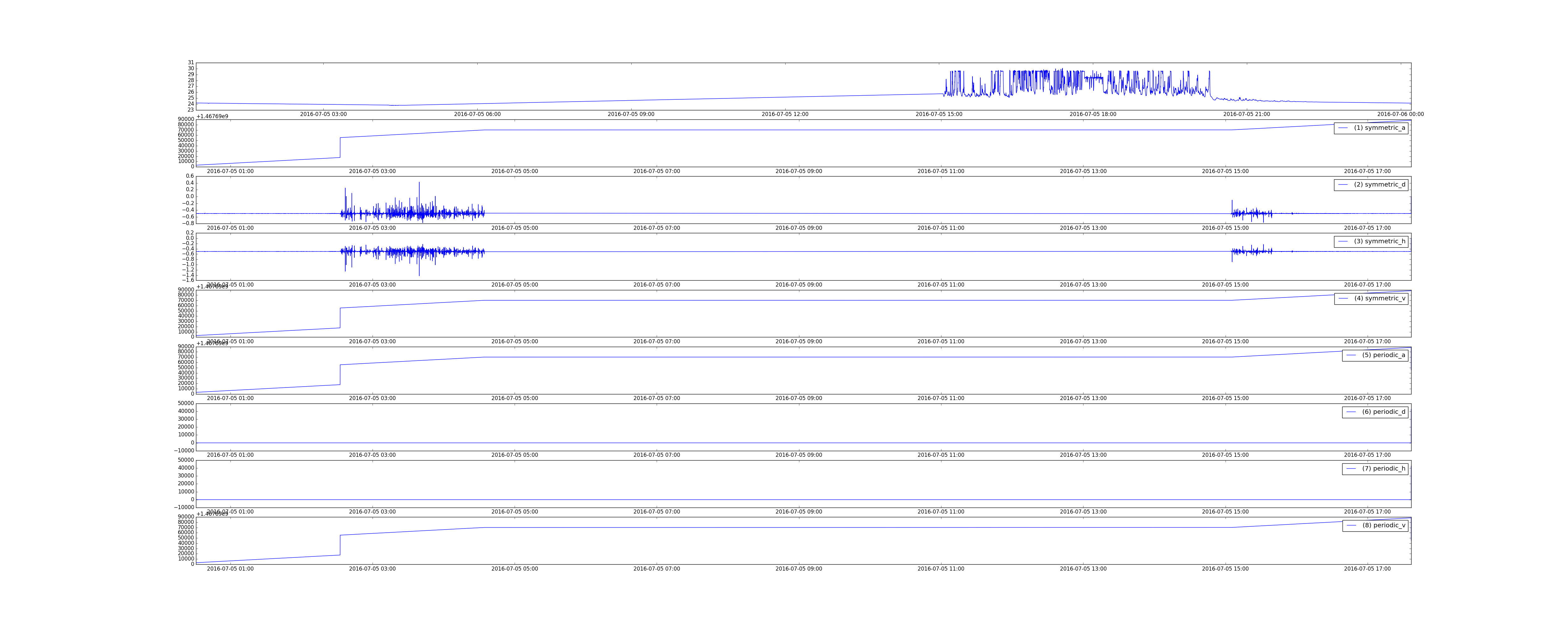Click the y-axis value 0.6
The image size is (1568, 627).
(189, 177)
